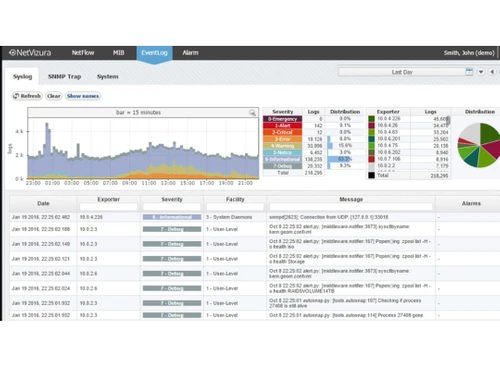500x375 pixels.
Task: Click 7-Debug badge in row 22:25:02.188
Action: tap(172, 229)
